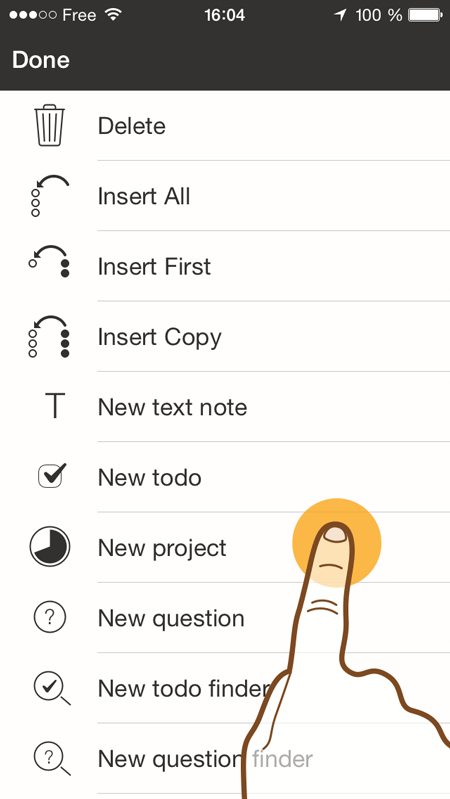
Task: Tap the question finder magnifier icon
Action: (x=52, y=759)
